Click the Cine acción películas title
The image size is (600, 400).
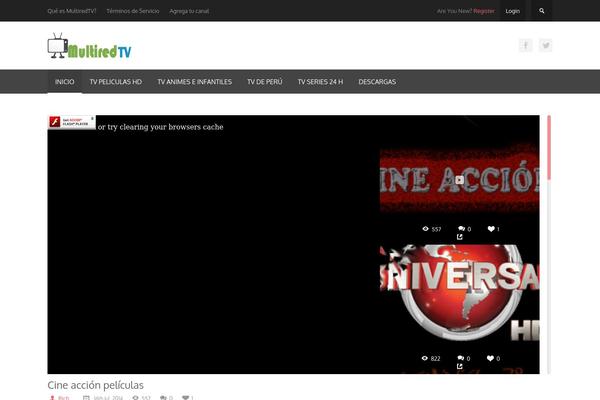95,385
